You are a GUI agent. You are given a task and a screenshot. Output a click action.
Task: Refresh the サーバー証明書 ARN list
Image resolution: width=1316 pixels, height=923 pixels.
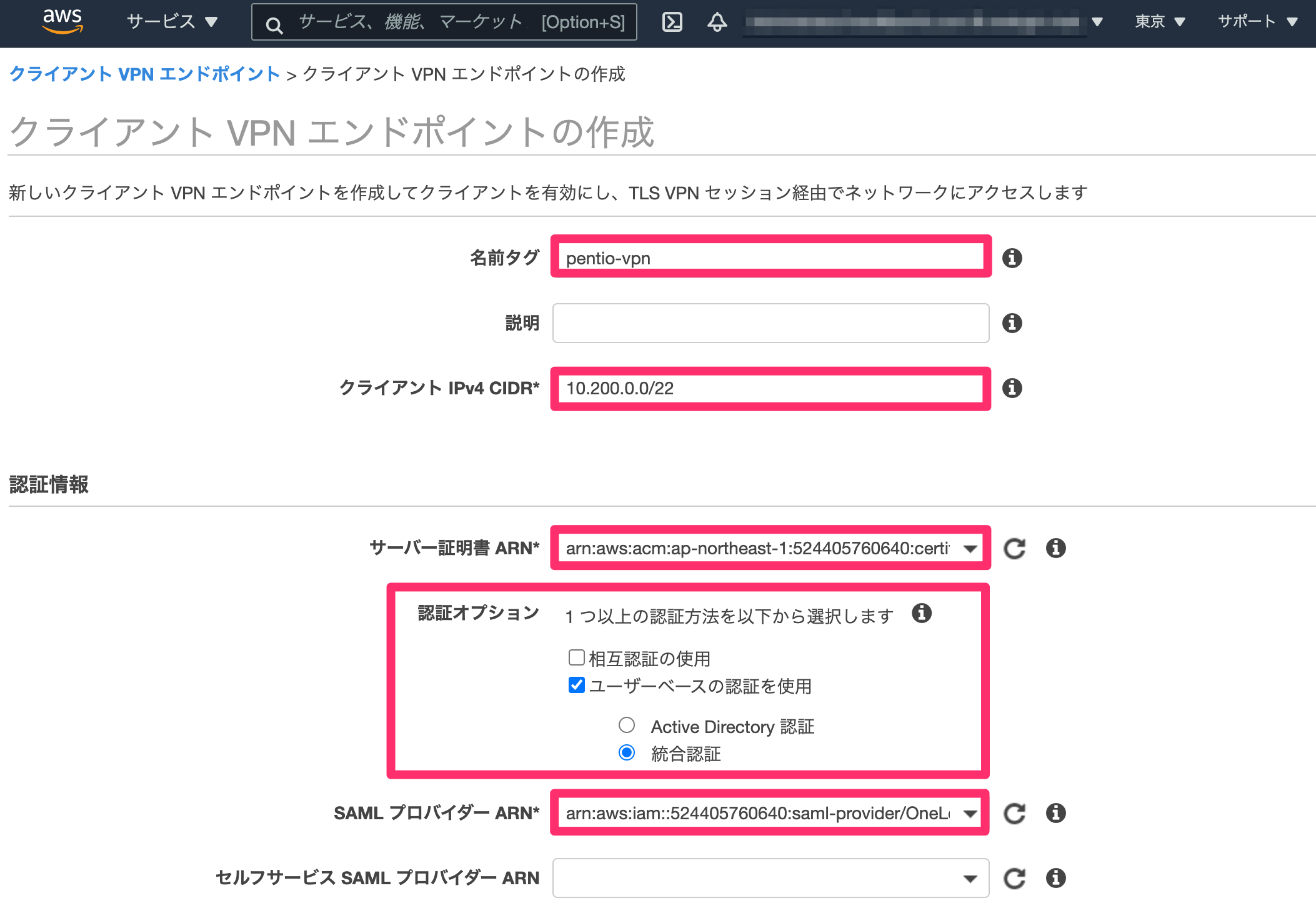1014,549
